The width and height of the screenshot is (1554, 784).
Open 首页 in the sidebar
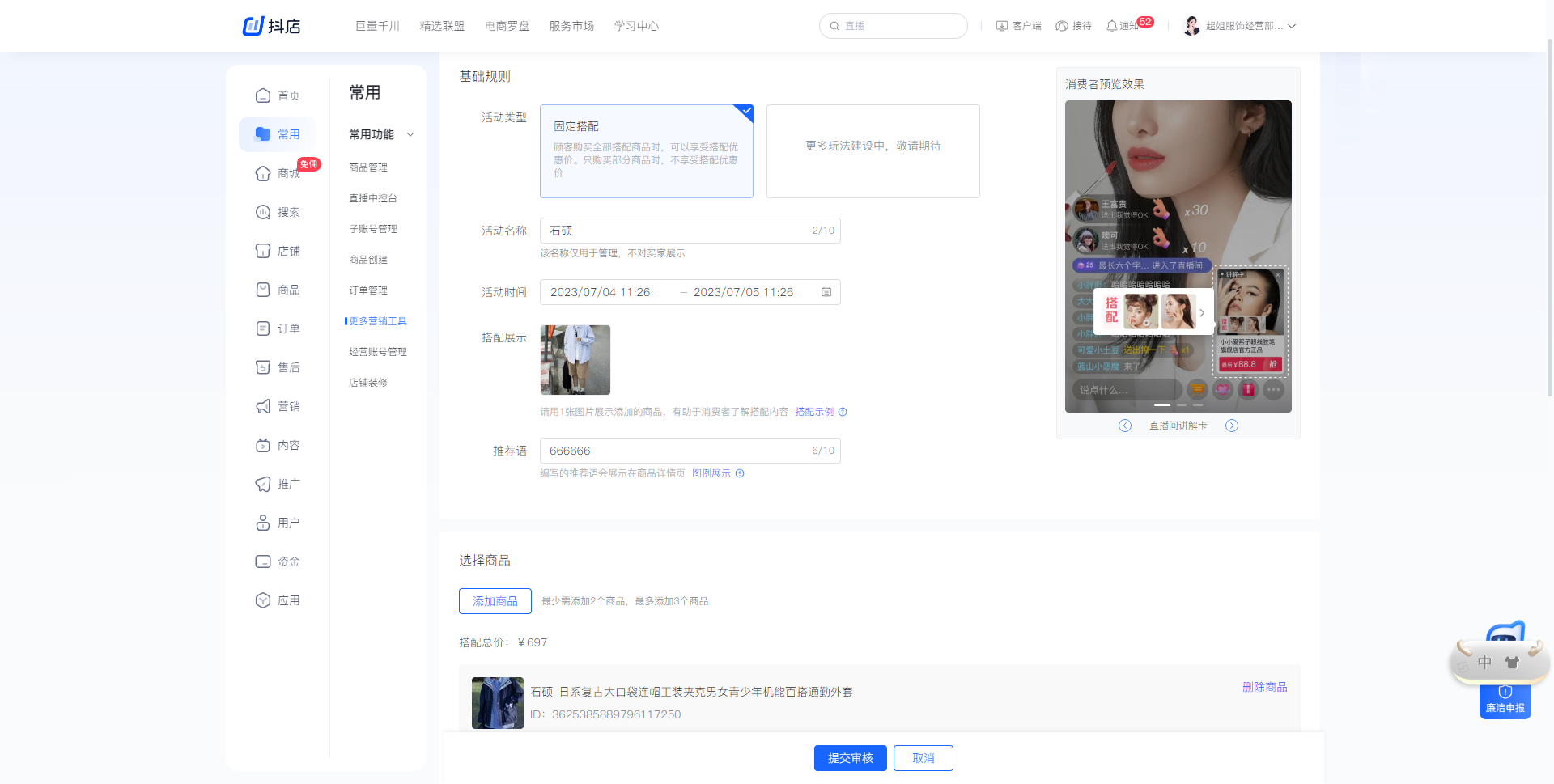[278, 95]
